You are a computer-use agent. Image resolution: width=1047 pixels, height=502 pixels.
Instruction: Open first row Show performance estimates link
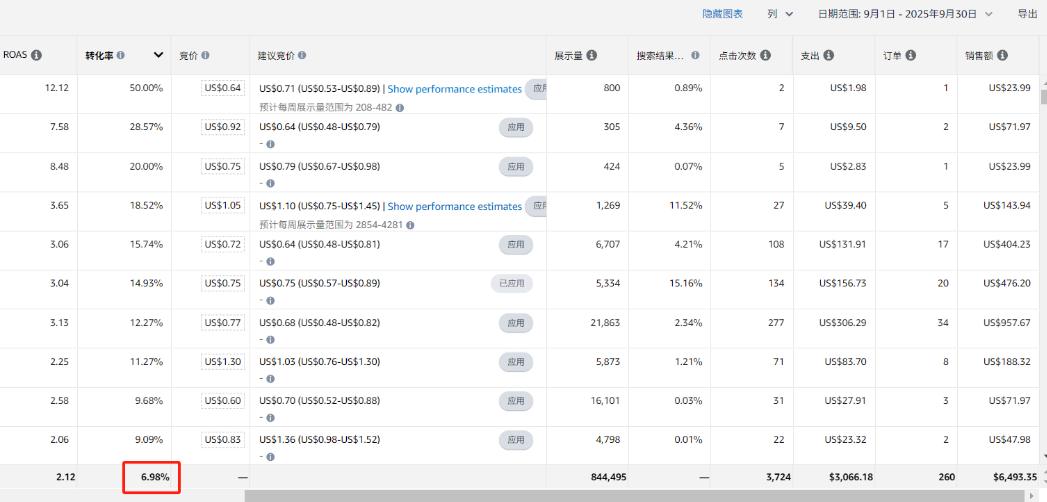coord(454,89)
